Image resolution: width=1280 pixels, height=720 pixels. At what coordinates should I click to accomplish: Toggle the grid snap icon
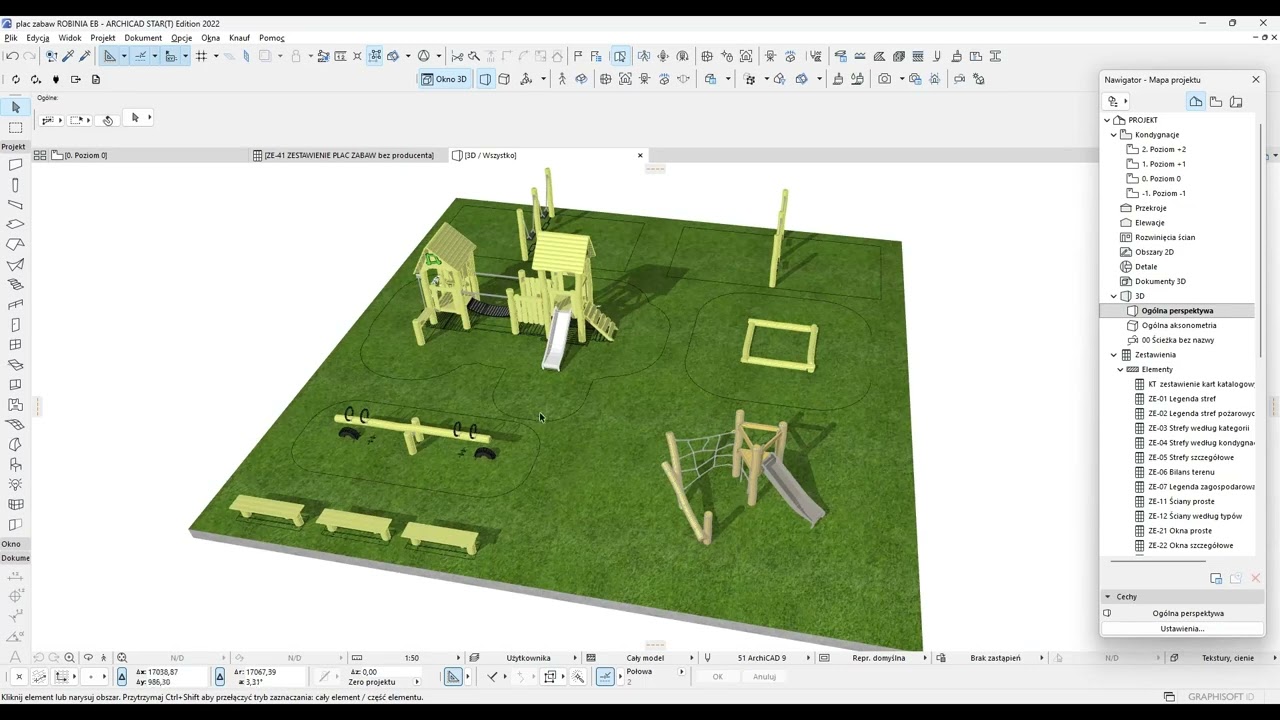(x=201, y=57)
